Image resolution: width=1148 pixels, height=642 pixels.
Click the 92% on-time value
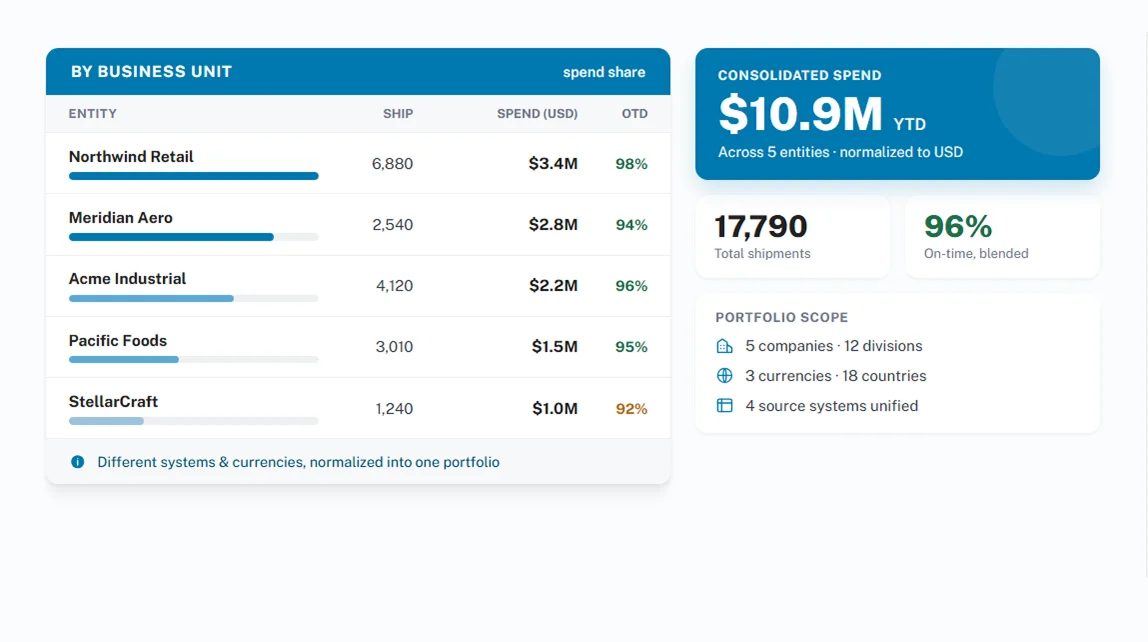click(x=631, y=408)
